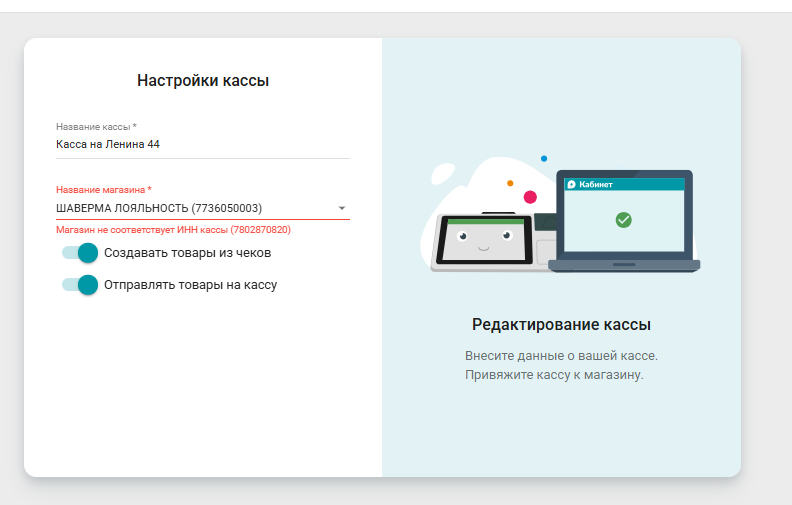Click the Кабинет logo icon on laptop
792x505 pixels.
[x=571, y=184]
